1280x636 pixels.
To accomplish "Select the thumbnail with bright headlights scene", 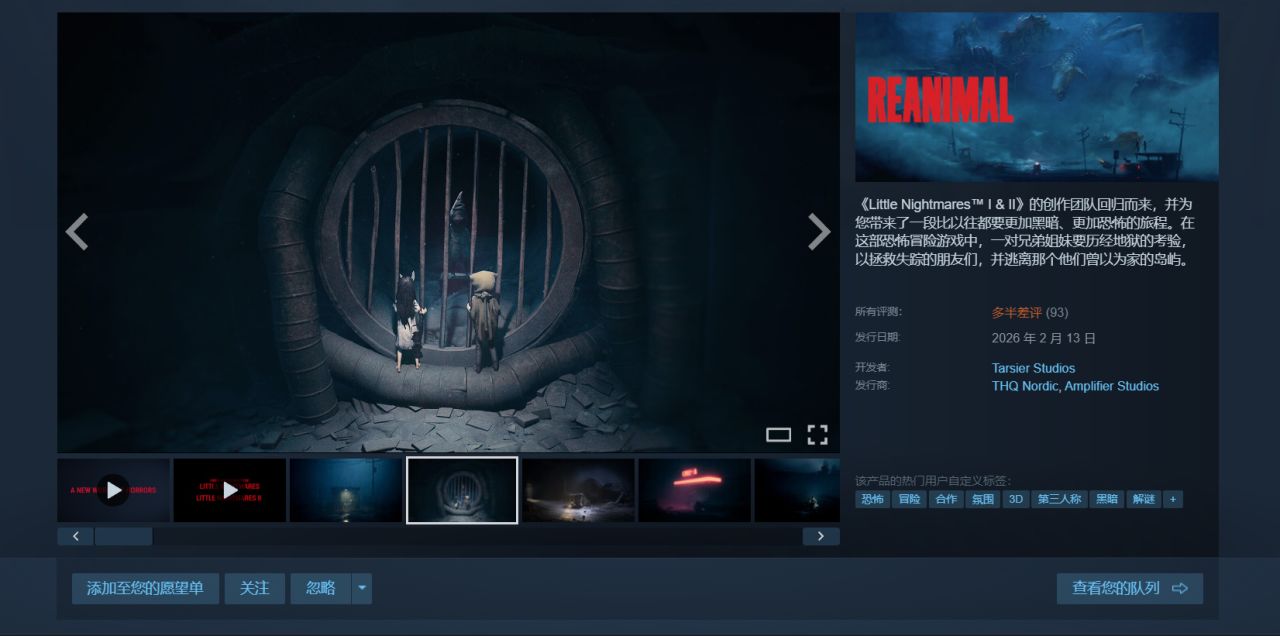I will click(x=578, y=490).
